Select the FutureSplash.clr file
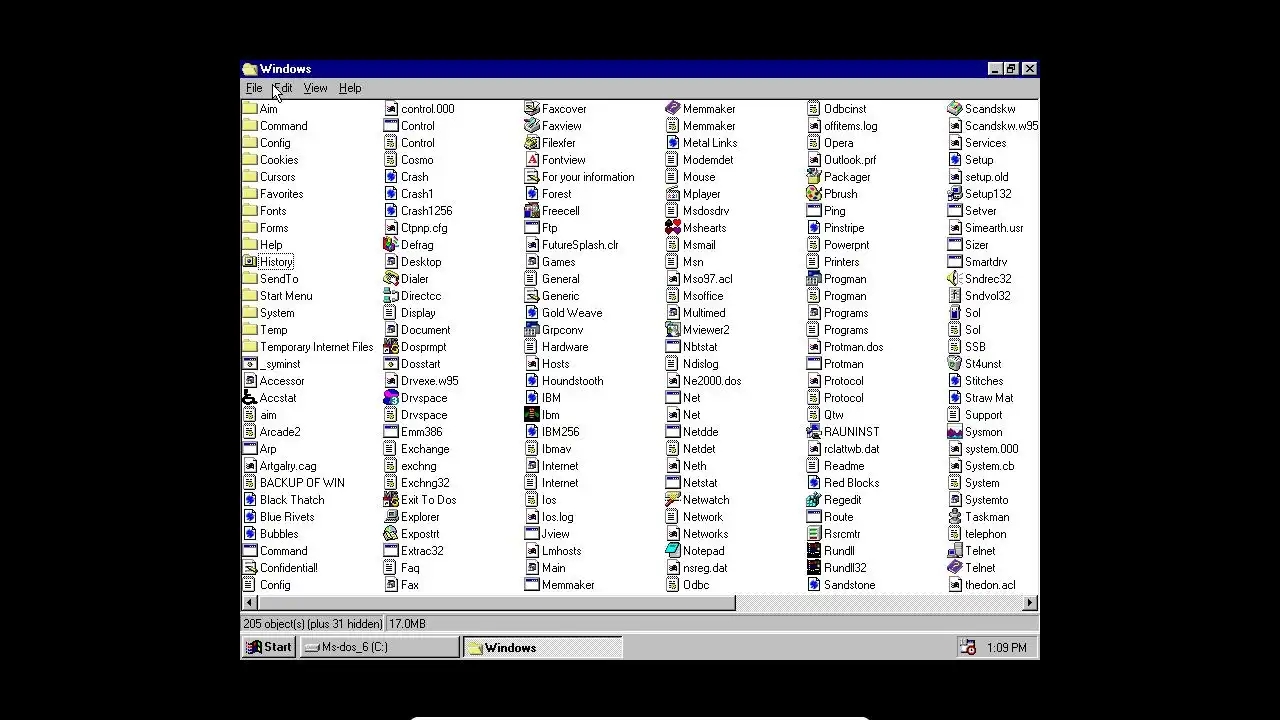Image resolution: width=1280 pixels, height=720 pixels. tap(572, 245)
